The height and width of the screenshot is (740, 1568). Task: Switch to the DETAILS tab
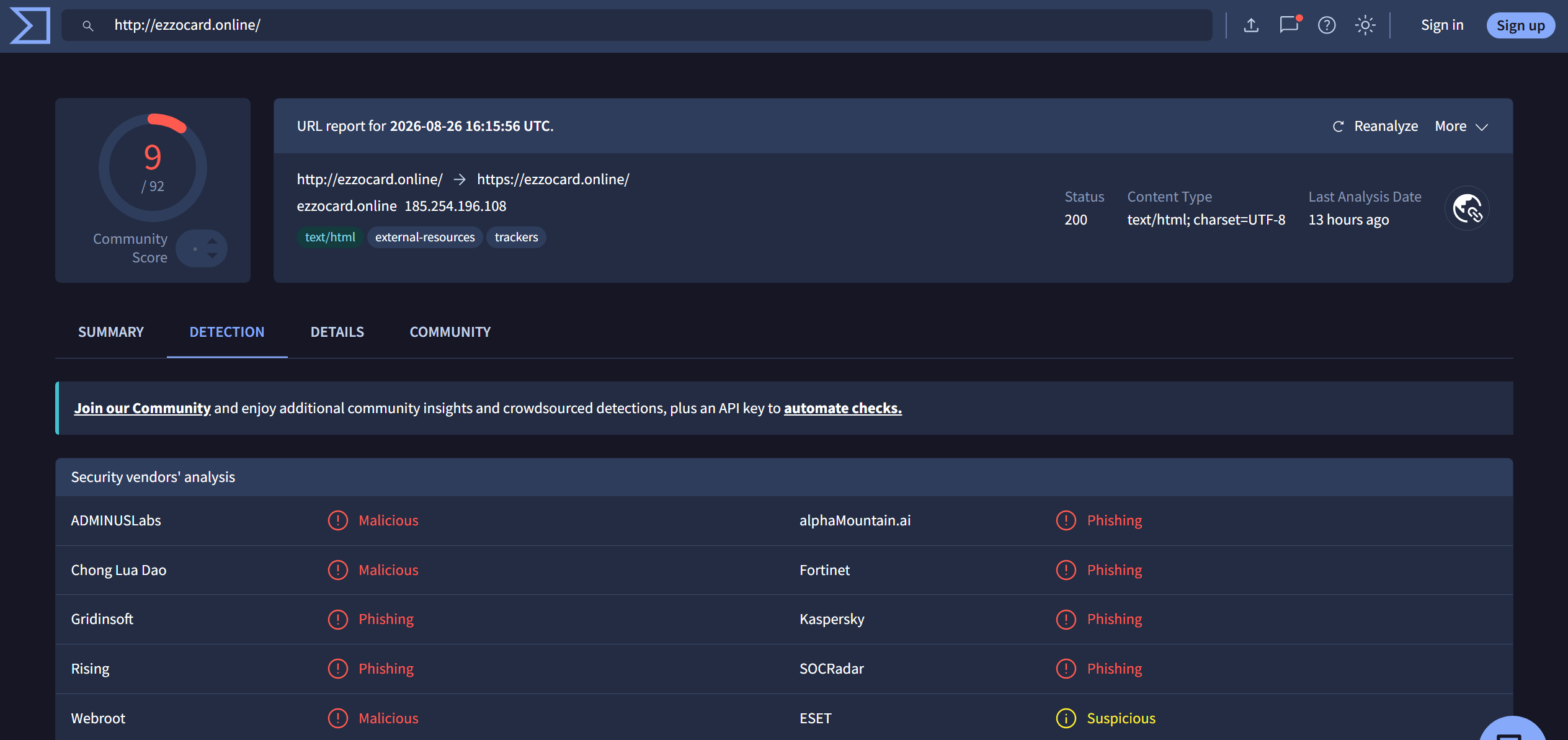pyautogui.click(x=337, y=332)
